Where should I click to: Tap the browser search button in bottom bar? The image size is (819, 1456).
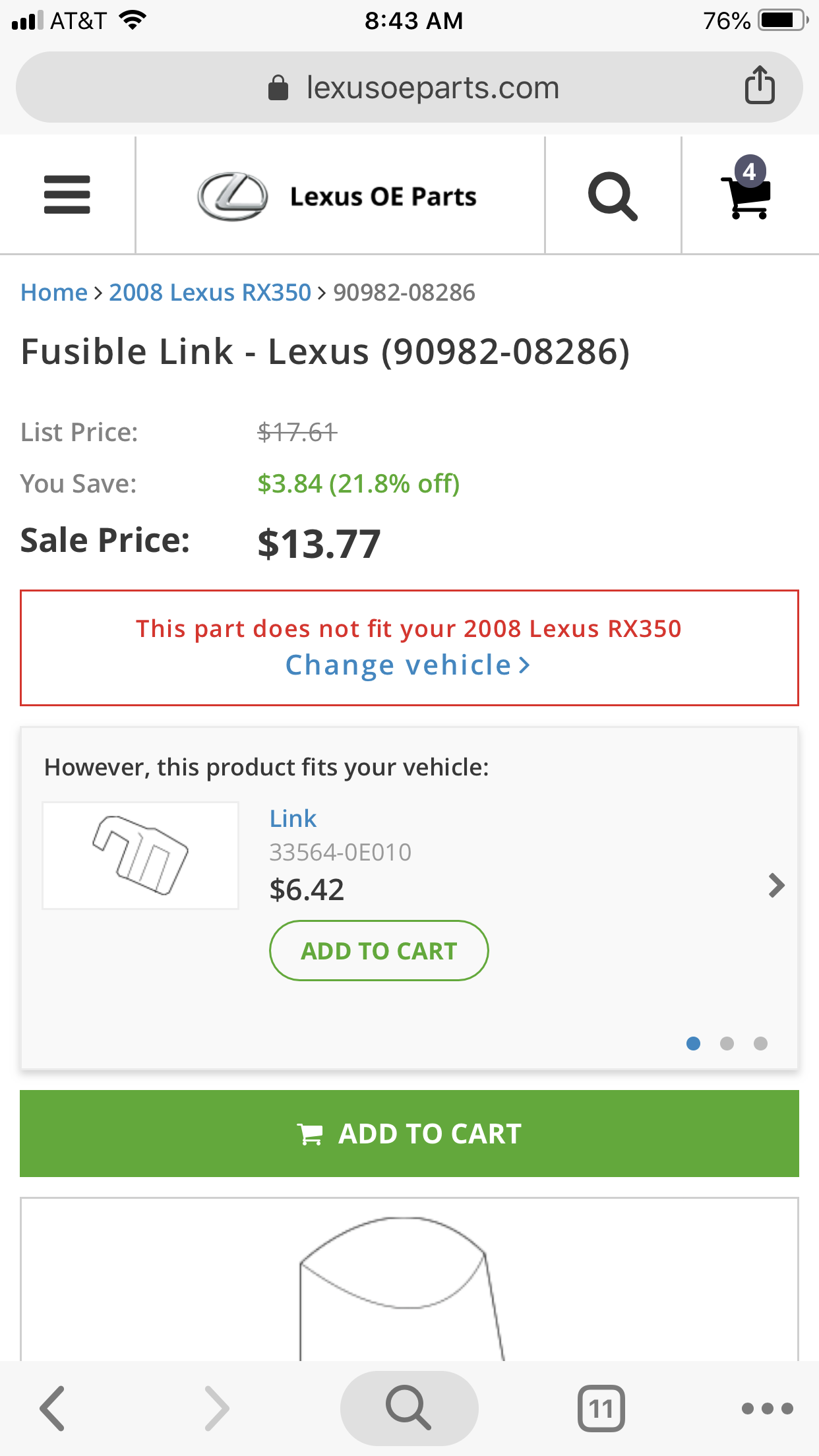[409, 1408]
